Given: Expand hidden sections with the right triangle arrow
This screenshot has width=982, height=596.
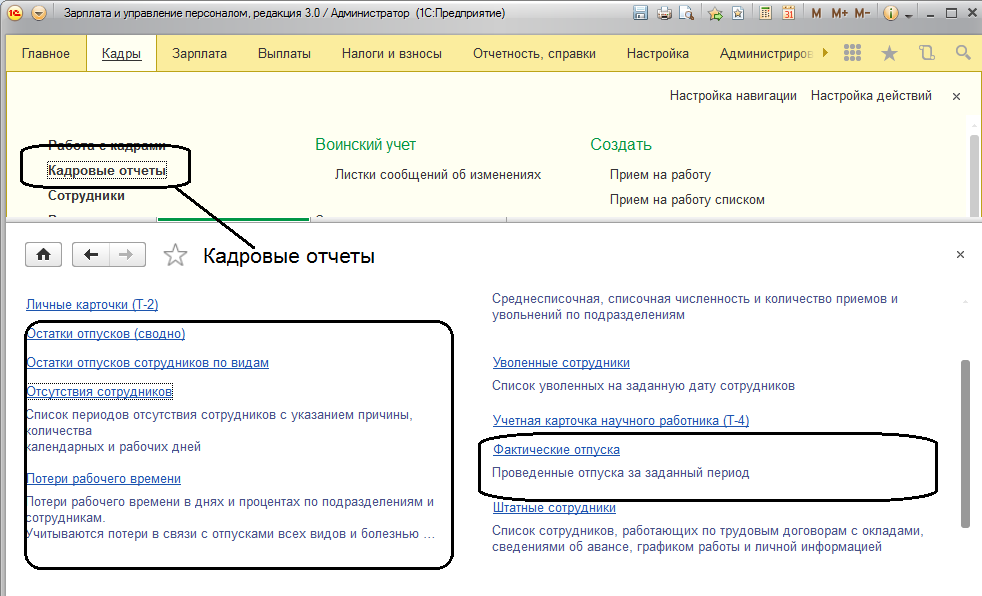Looking at the screenshot, I should 824,53.
